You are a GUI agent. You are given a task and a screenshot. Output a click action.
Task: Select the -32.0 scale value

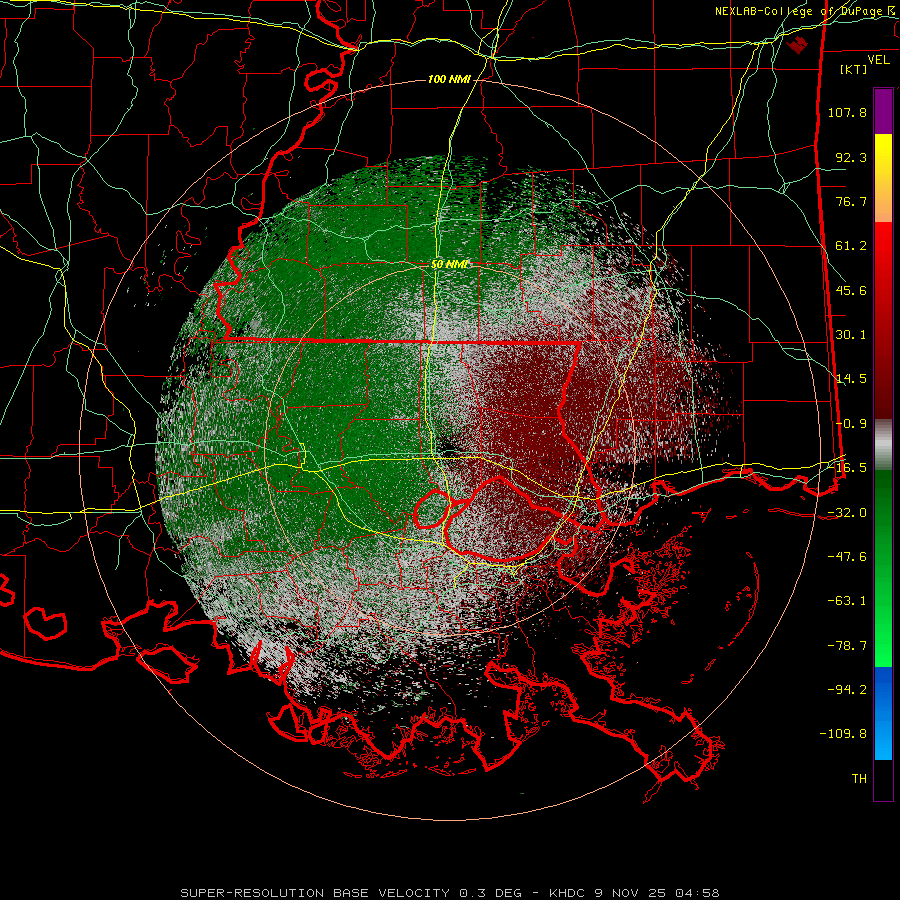point(847,513)
